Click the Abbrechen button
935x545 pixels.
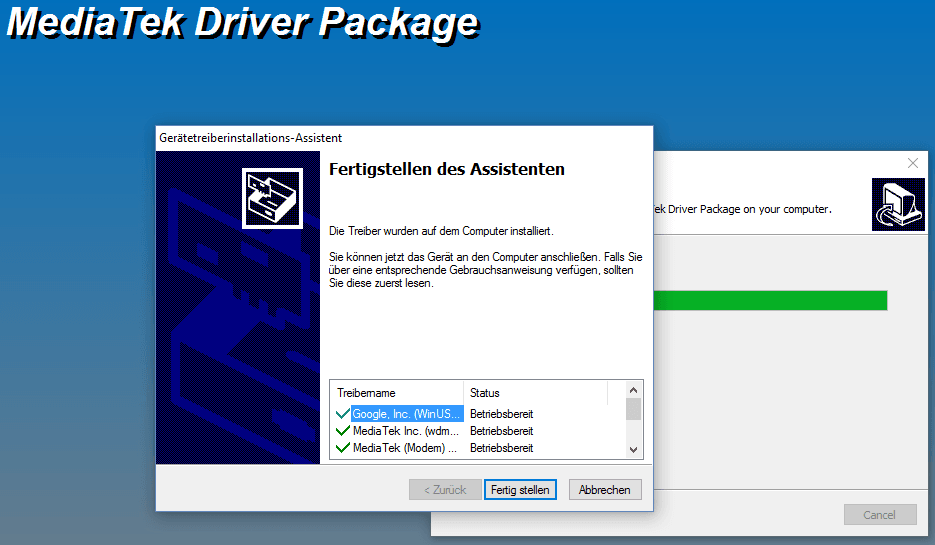[605, 490]
